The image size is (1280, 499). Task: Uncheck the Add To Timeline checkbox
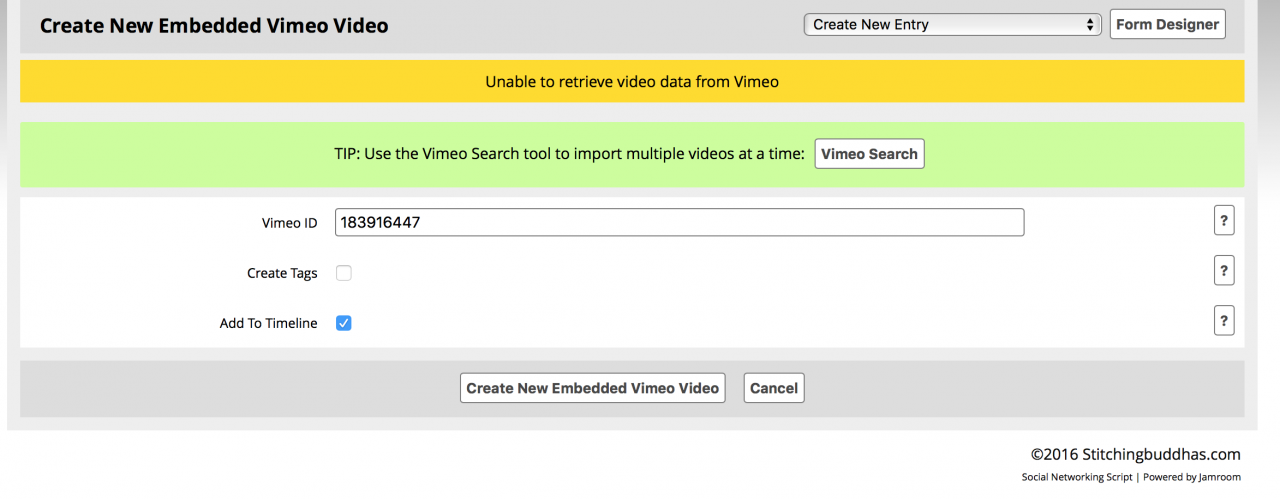(344, 323)
